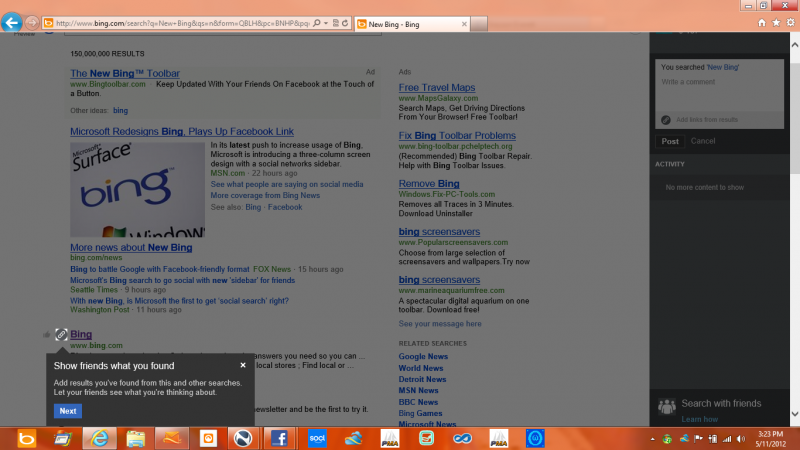
Task: Refresh the page with the reload icon
Action: click(345, 23)
